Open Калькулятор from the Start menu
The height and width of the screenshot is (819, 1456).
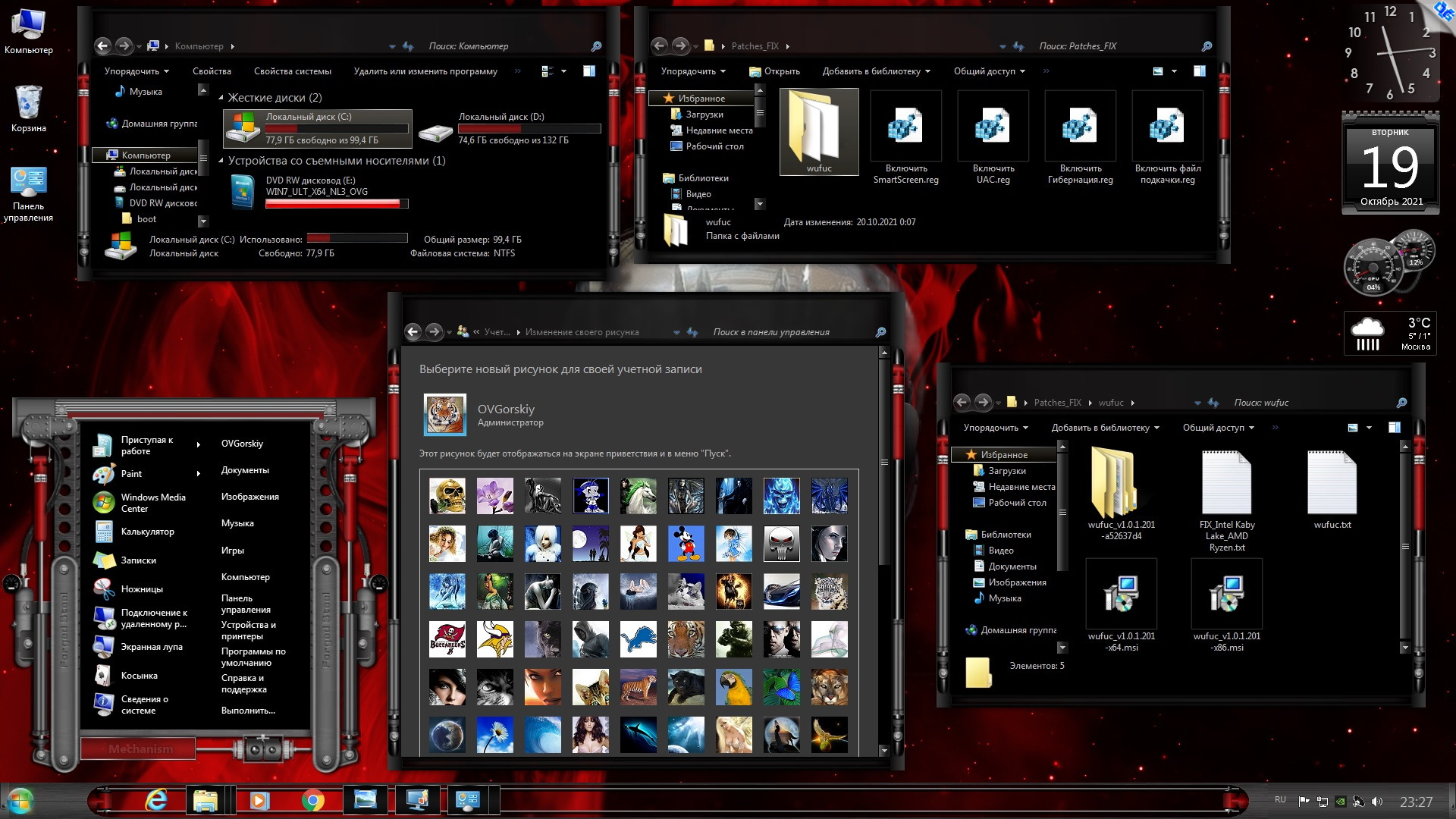(x=147, y=532)
